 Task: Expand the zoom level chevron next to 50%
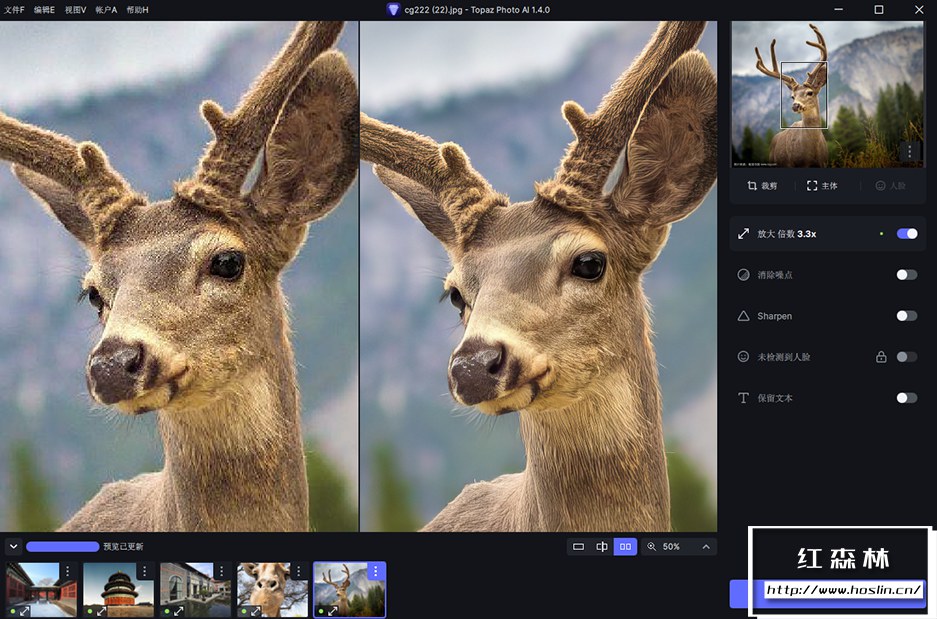pyautogui.click(x=706, y=547)
